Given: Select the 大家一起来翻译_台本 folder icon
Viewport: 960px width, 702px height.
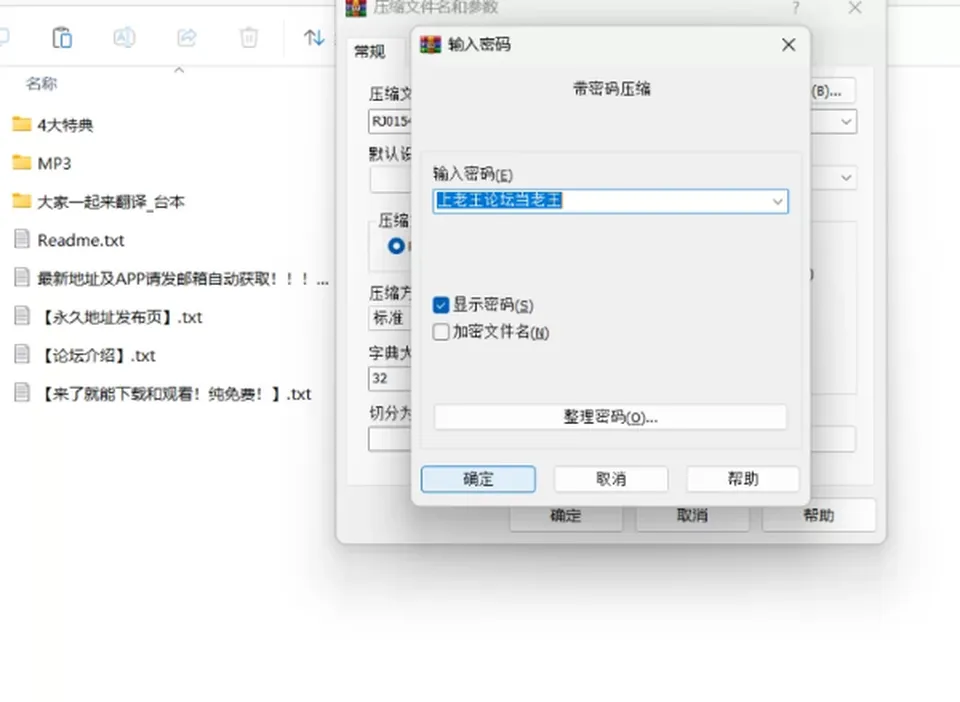Looking at the screenshot, I should tap(21, 201).
